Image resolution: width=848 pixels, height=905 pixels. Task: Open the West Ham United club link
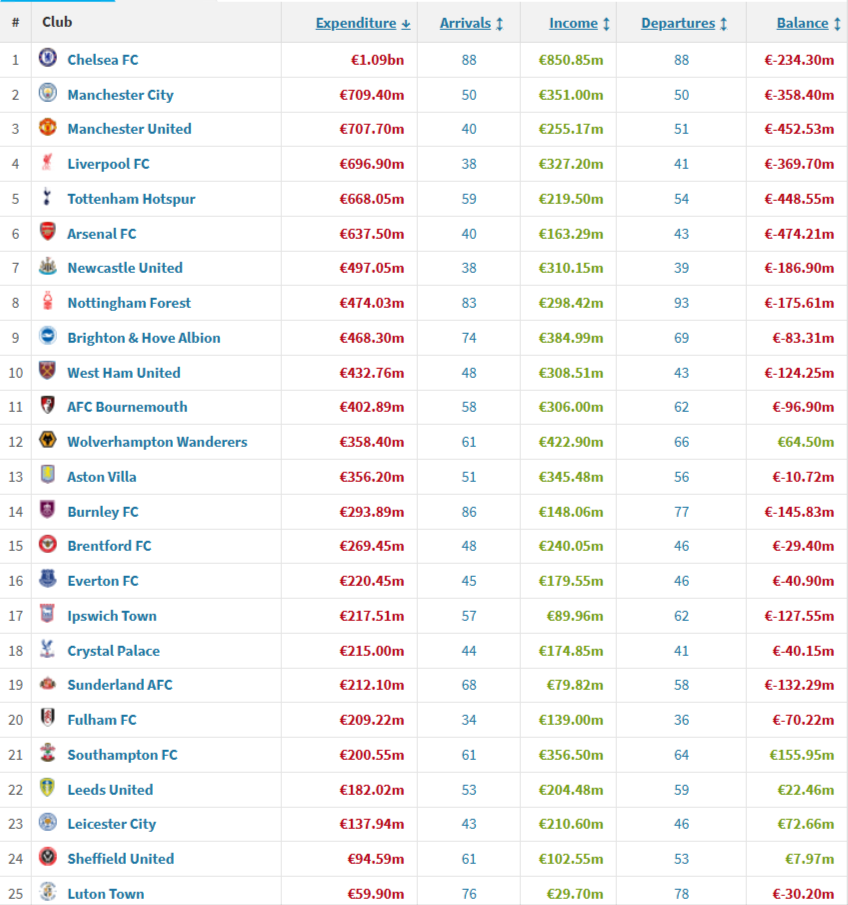(124, 373)
